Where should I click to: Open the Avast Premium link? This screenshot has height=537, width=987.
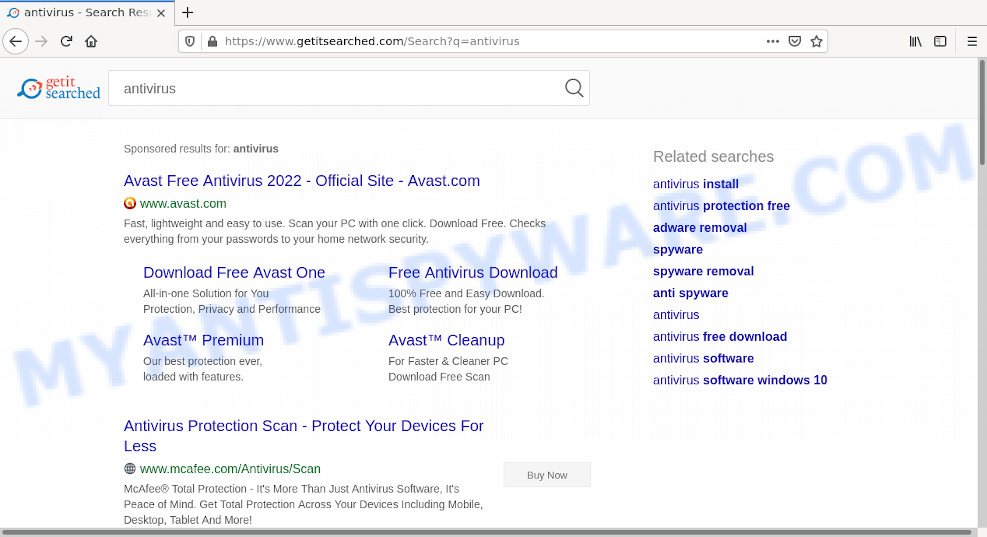(x=203, y=341)
